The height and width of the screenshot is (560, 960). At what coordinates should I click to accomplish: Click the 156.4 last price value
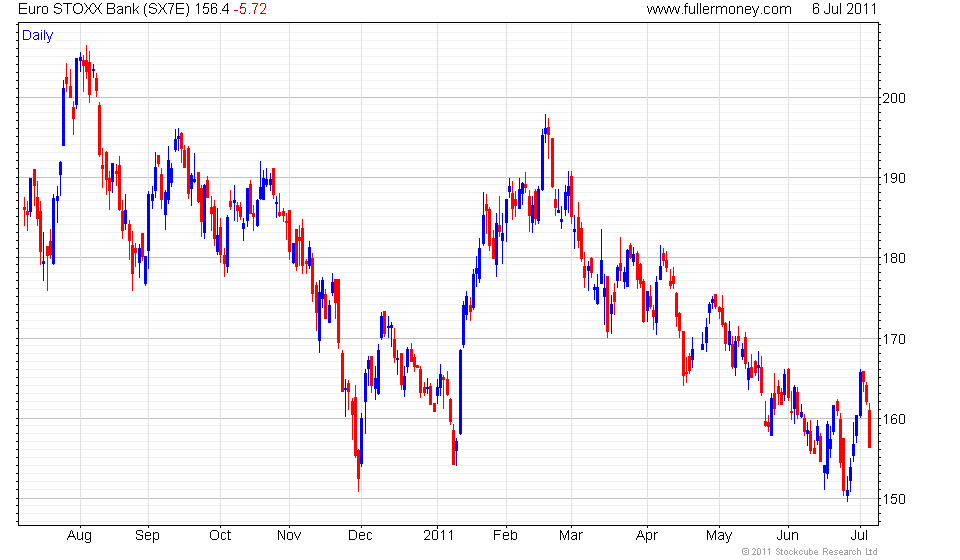[212, 9]
